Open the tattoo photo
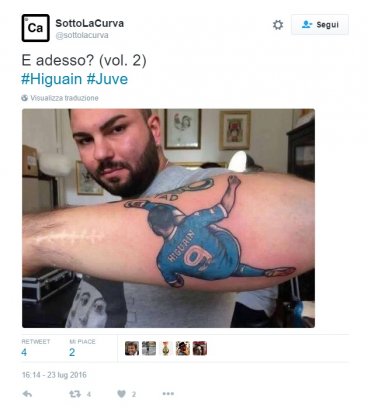The image size is (368, 415). (x=168, y=218)
